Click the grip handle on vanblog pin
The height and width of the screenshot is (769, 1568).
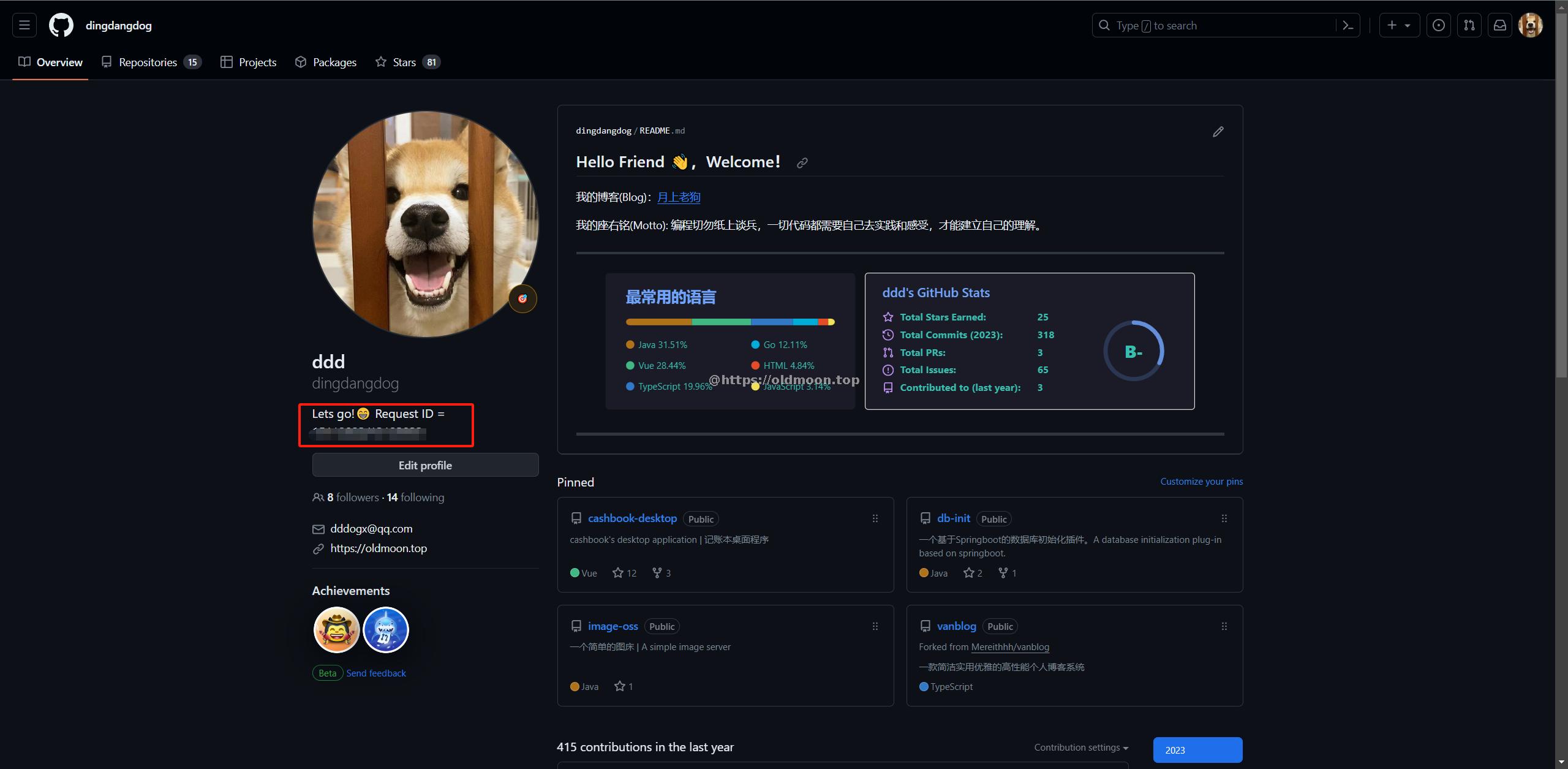1224,626
